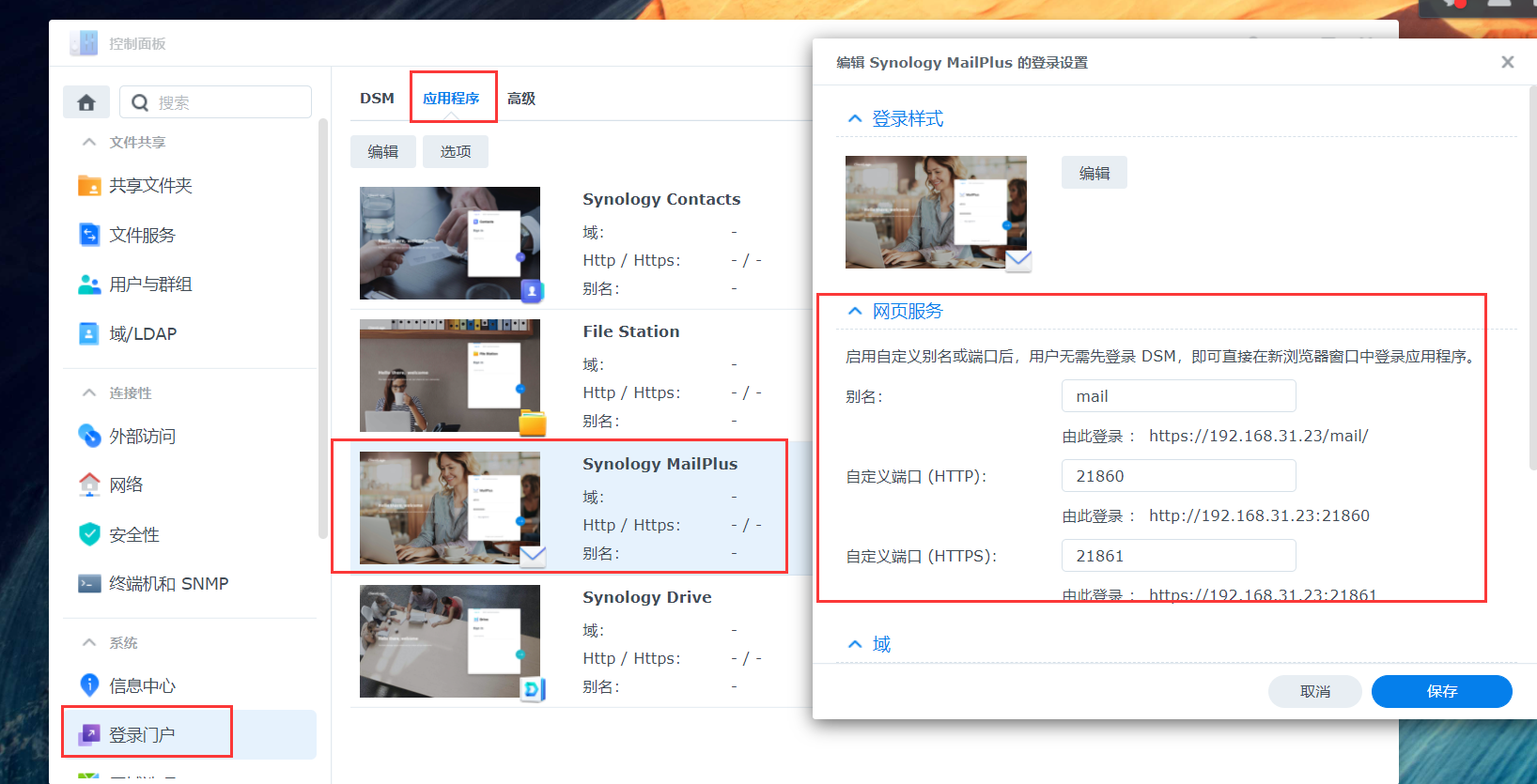Open 域/LDAP icon in sidebar
This screenshot has height=784, width=1537.
(89, 333)
